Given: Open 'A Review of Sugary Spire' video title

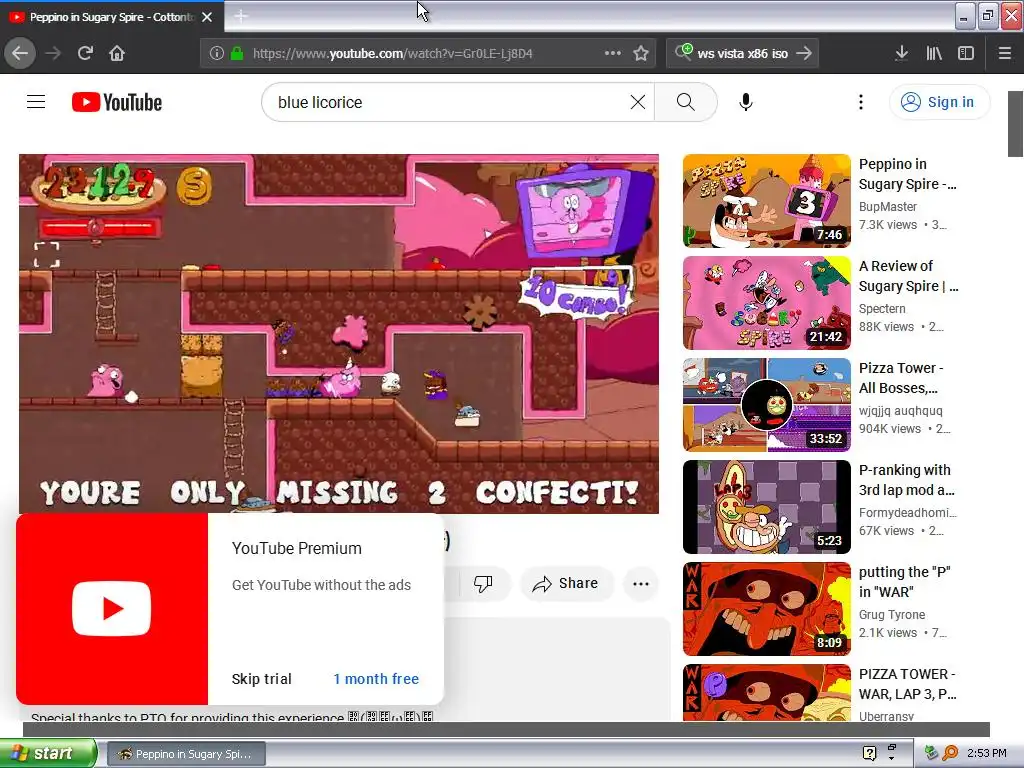Looking at the screenshot, I should pyautogui.click(x=908, y=276).
